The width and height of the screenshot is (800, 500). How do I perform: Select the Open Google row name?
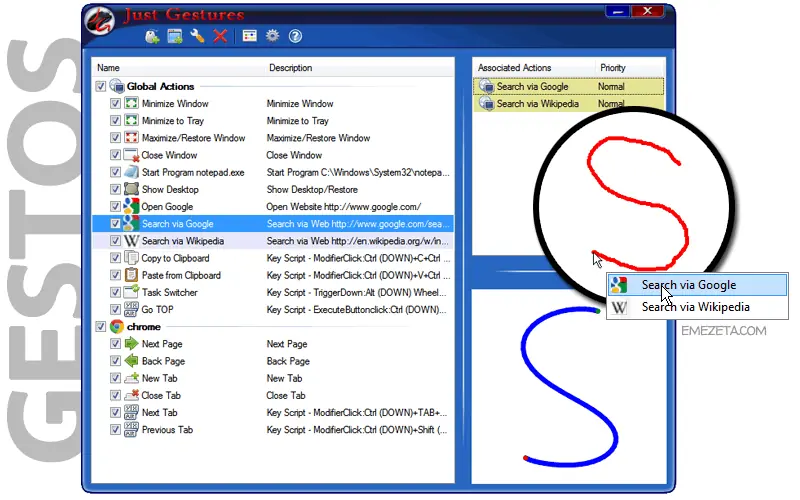(167, 207)
